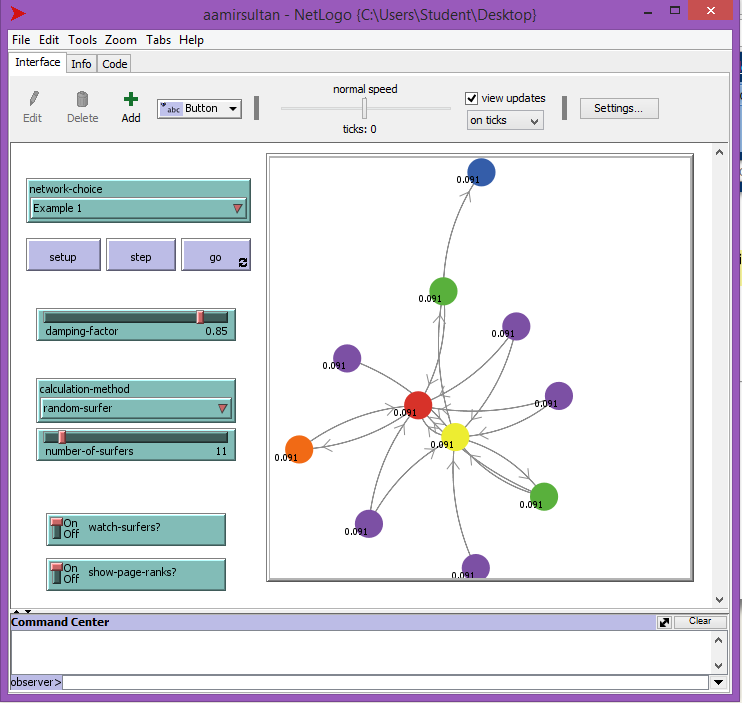Click the red node in the network

(x=418, y=405)
